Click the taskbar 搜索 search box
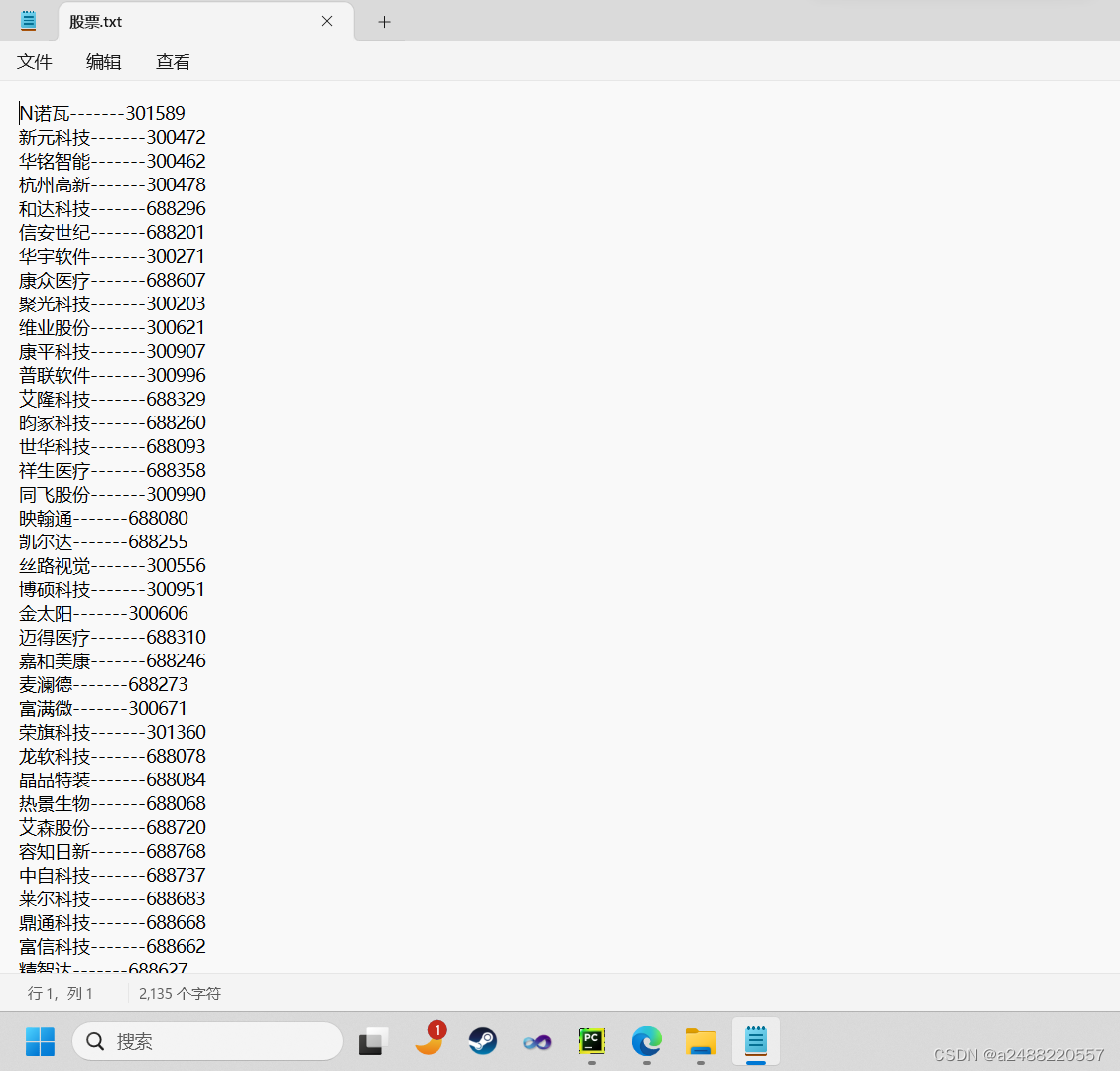1120x1071 pixels. tap(208, 1041)
